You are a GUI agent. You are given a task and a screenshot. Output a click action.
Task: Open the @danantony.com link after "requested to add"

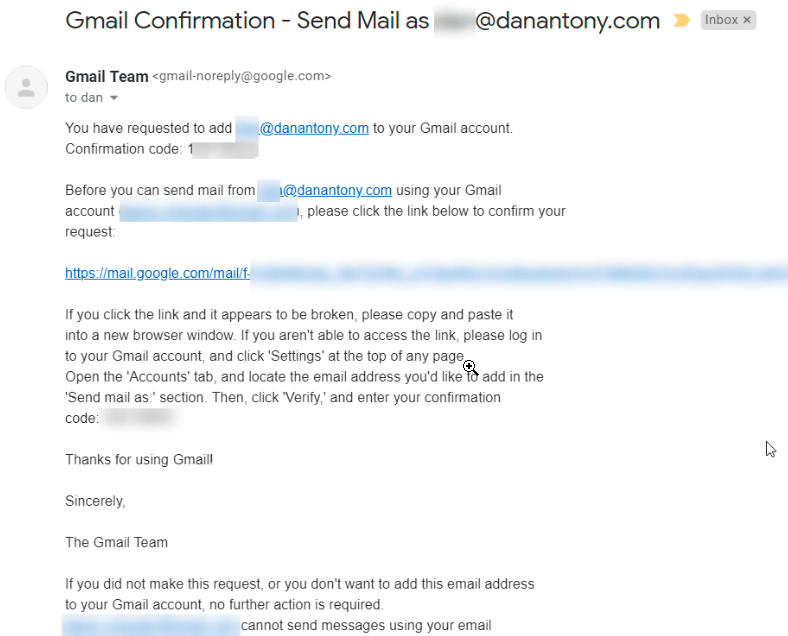click(302, 128)
